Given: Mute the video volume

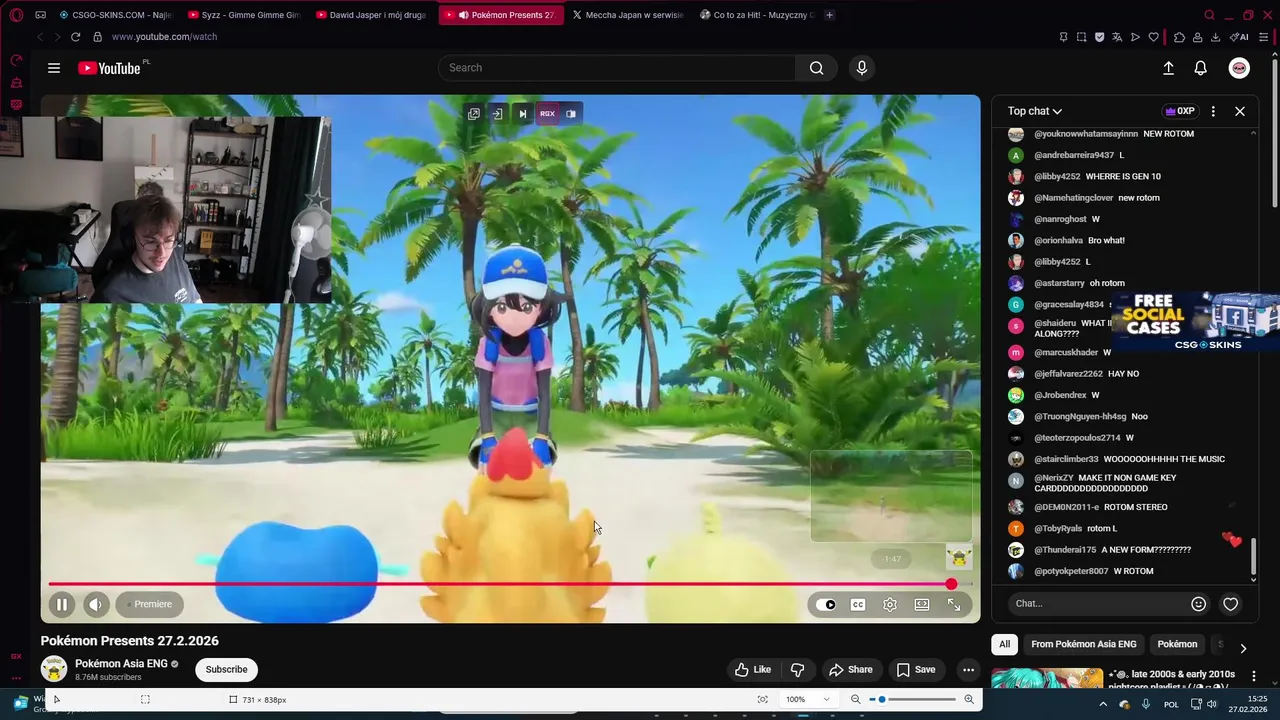Looking at the screenshot, I should click(96, 604).
